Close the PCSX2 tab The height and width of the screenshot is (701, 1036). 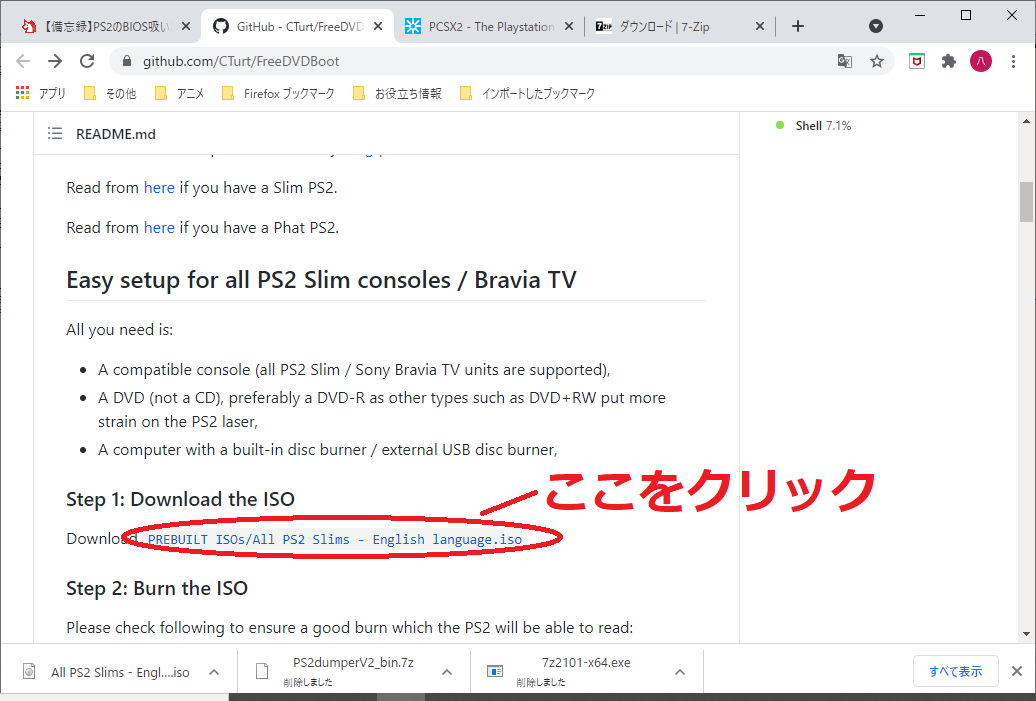[x=569, y=26]
